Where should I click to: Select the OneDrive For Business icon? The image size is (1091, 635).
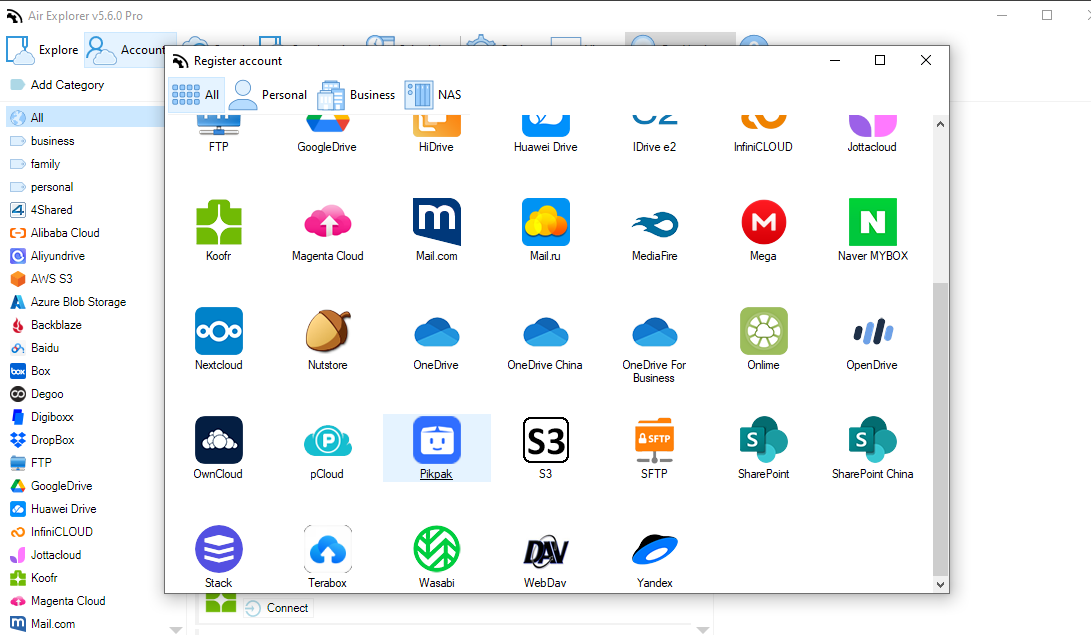tap(654, 331)
